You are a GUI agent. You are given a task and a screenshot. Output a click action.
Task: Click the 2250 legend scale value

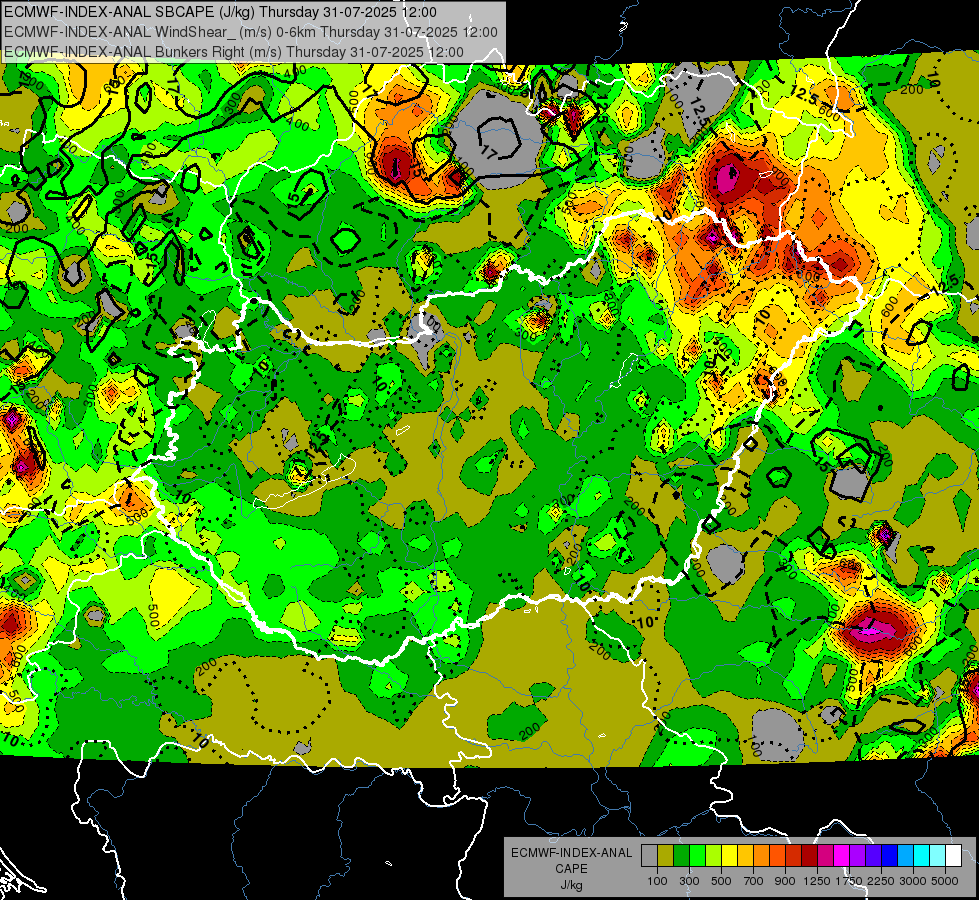(x=881, y=881)
